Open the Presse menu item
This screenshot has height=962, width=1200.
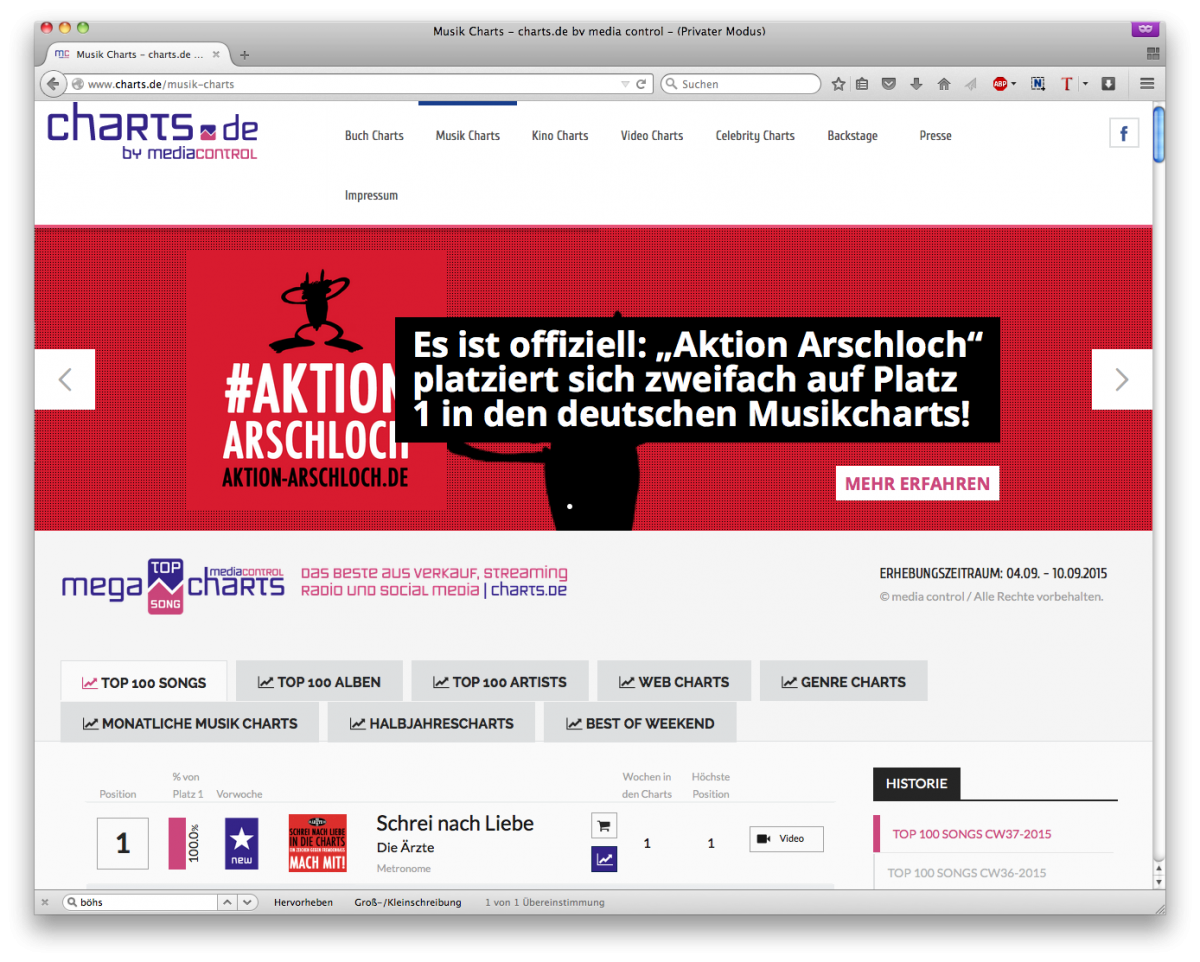pyautogui.click(x=936, y=136)
